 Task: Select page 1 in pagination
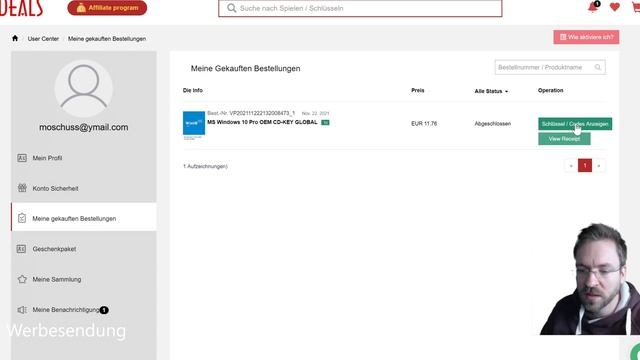[585, 165]
